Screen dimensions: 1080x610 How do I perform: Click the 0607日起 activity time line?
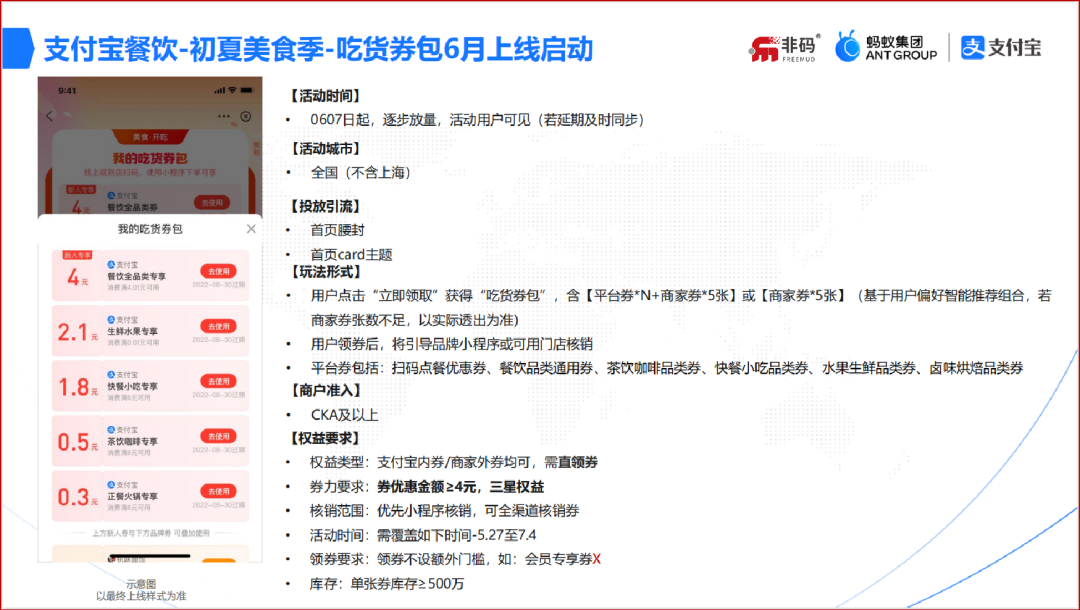tap(477, 120)
